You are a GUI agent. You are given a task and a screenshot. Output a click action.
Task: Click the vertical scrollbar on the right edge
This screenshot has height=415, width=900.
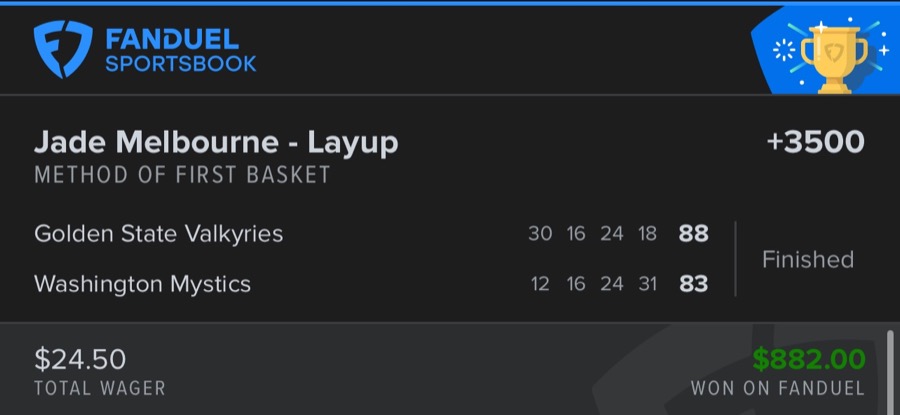(x=889, y=370)
